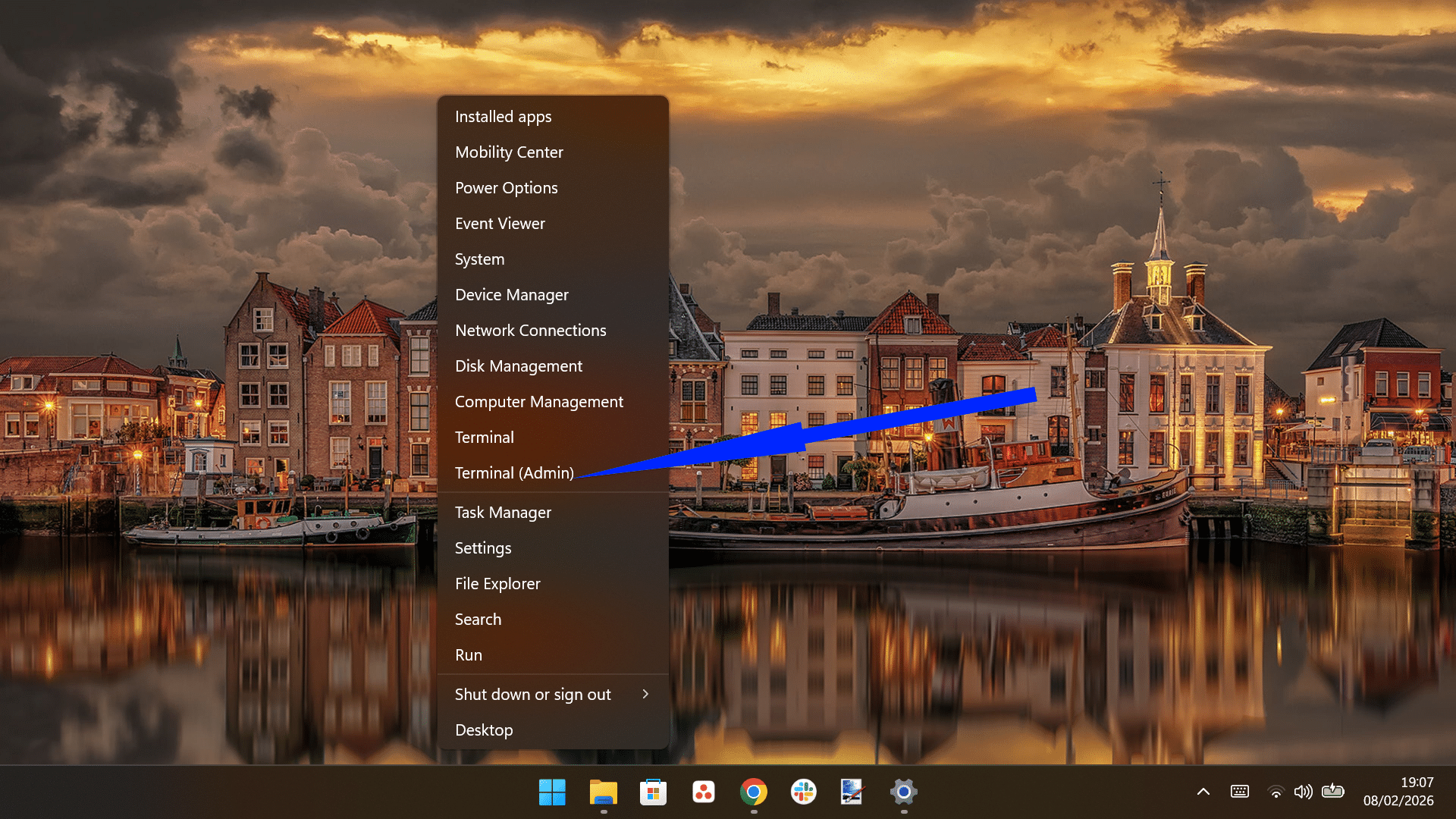Launch Task Manager from the menu
The image size is (1456, 819).
(x=503, y=512)
